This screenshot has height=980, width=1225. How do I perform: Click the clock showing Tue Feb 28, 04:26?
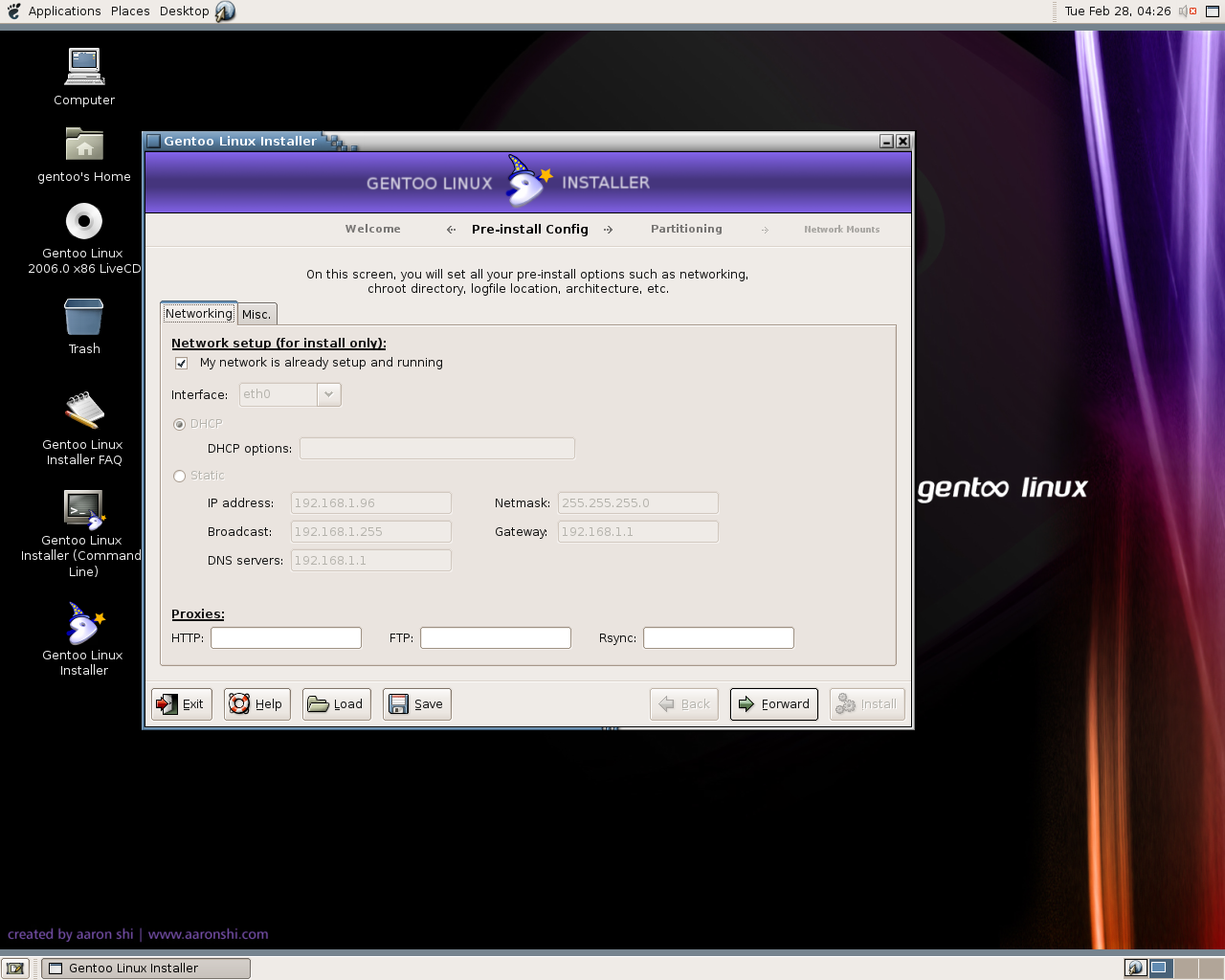(x=1118, y=11)
